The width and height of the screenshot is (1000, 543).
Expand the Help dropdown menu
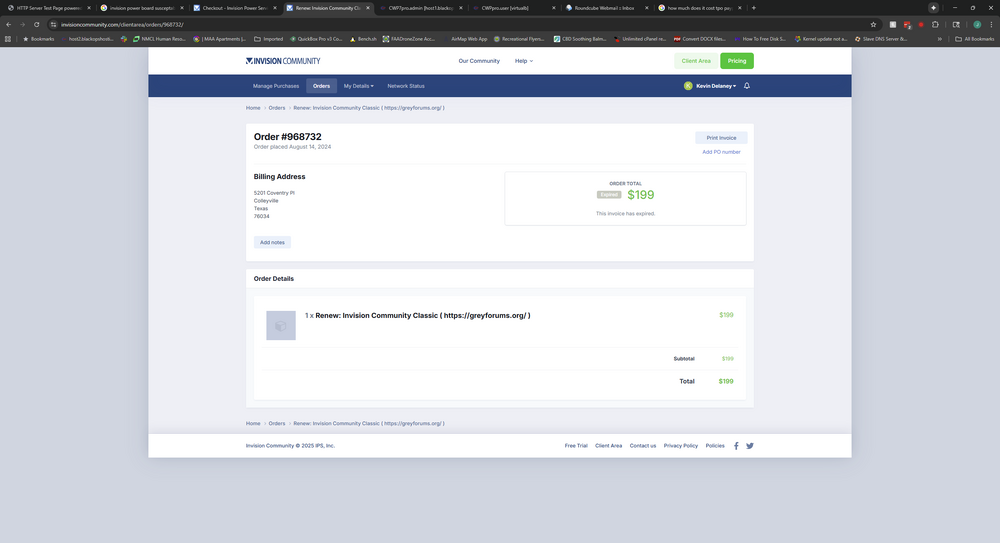pos(523,61)
